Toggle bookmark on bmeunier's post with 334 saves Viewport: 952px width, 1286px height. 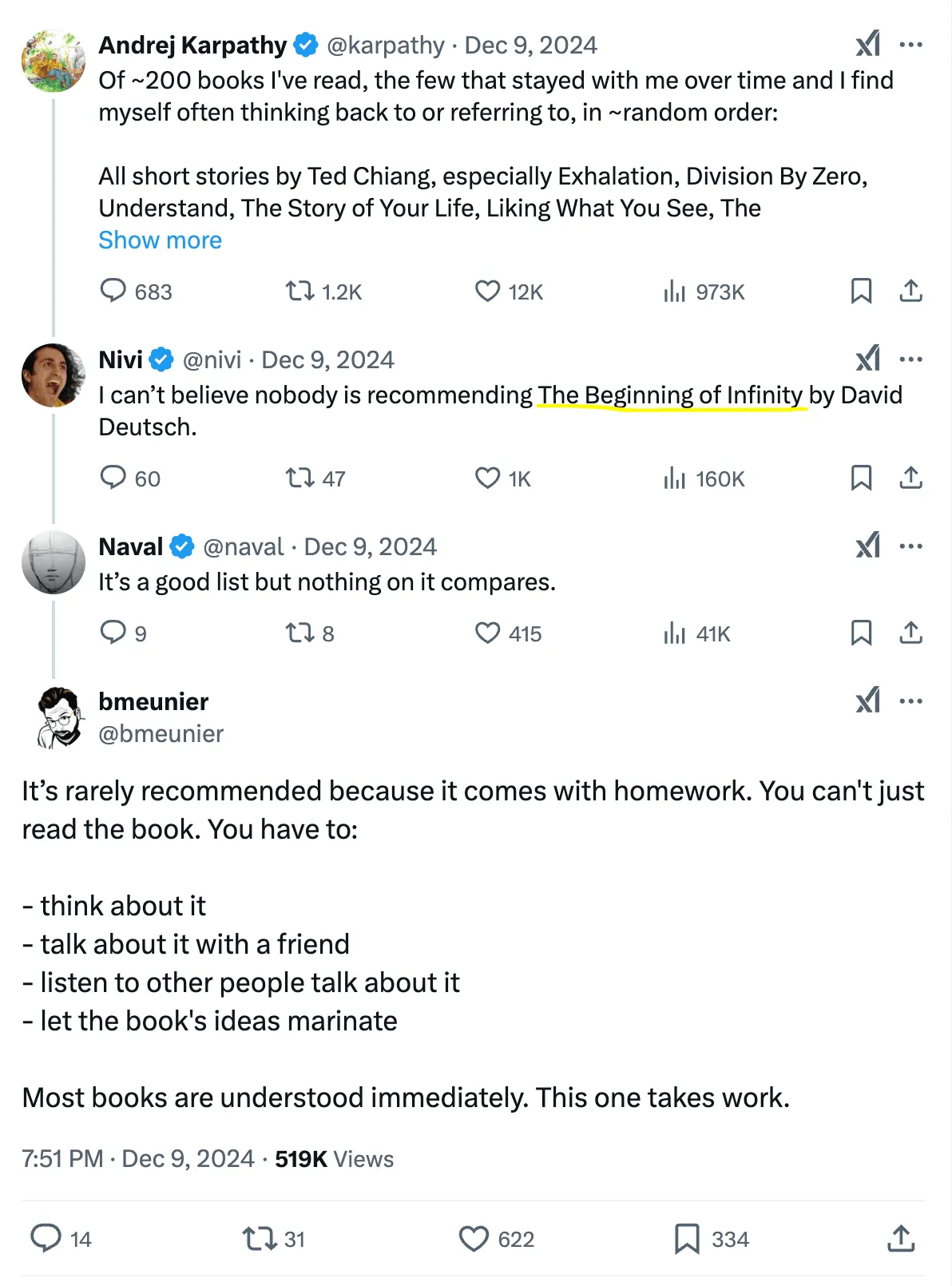tap(712, 1239)
